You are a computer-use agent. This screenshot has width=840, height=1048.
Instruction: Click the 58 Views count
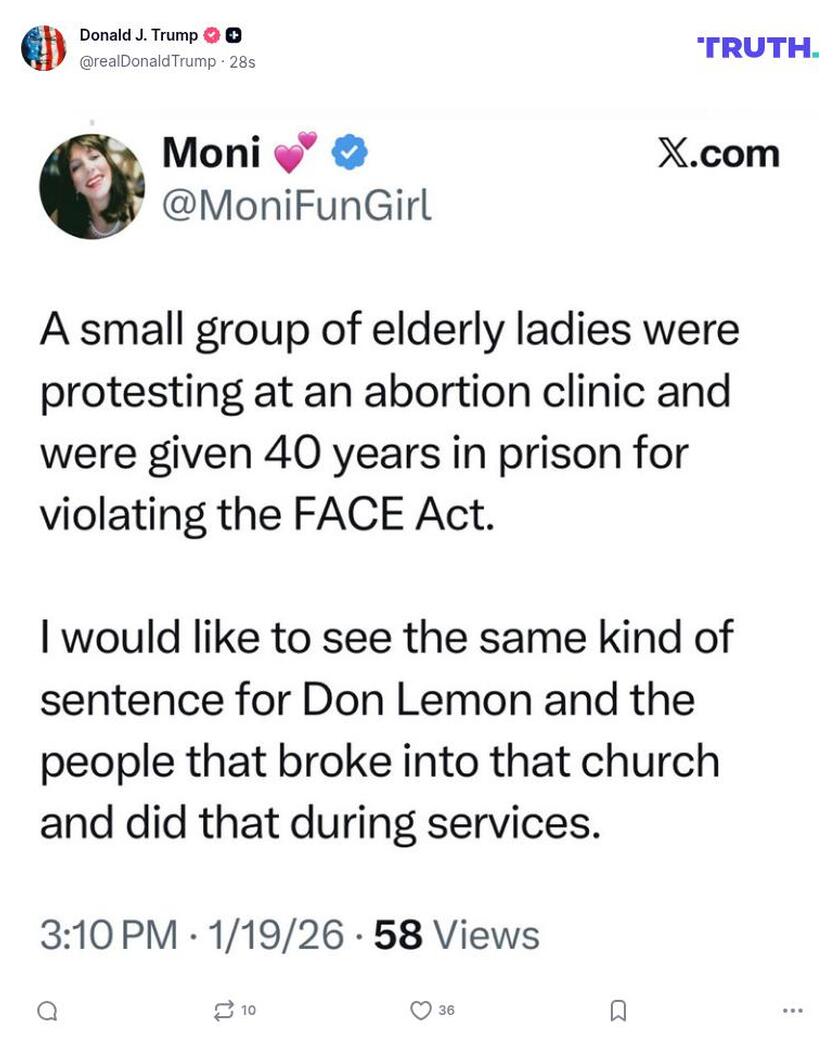click(x=456, y=935)
